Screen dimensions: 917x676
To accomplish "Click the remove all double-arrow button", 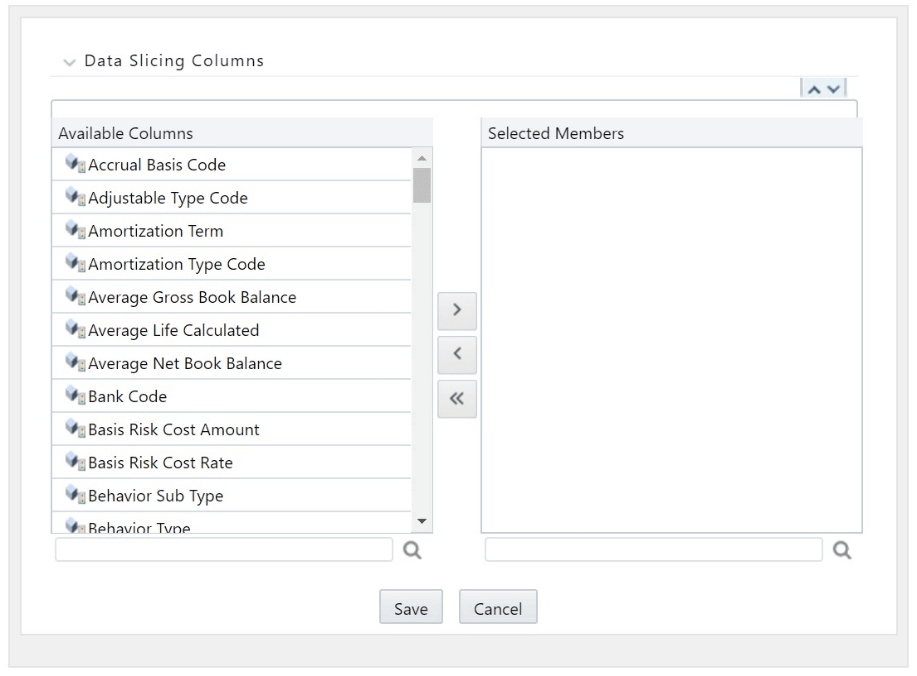I will [x=457, y=398].
